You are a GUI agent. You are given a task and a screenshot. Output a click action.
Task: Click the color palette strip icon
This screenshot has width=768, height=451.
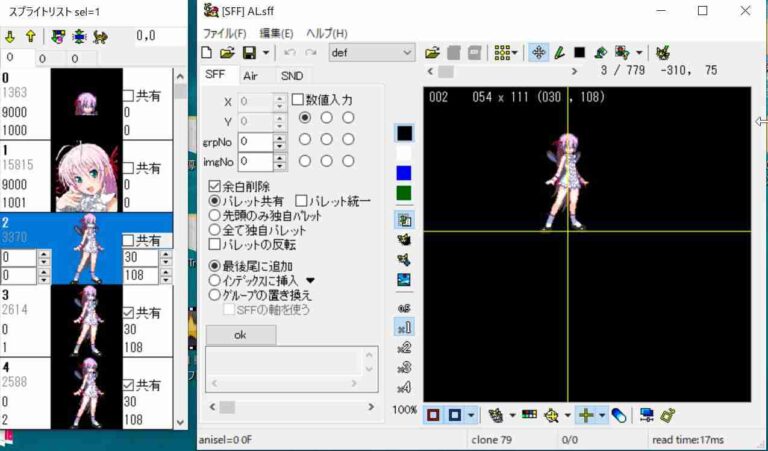click(x=529, y=415)
